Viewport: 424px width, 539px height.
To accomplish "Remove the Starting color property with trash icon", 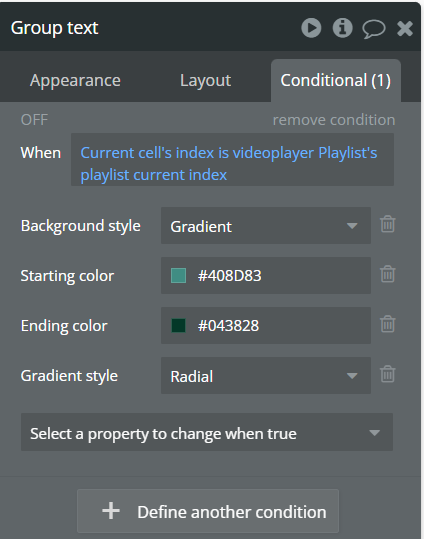I will 388,274.
